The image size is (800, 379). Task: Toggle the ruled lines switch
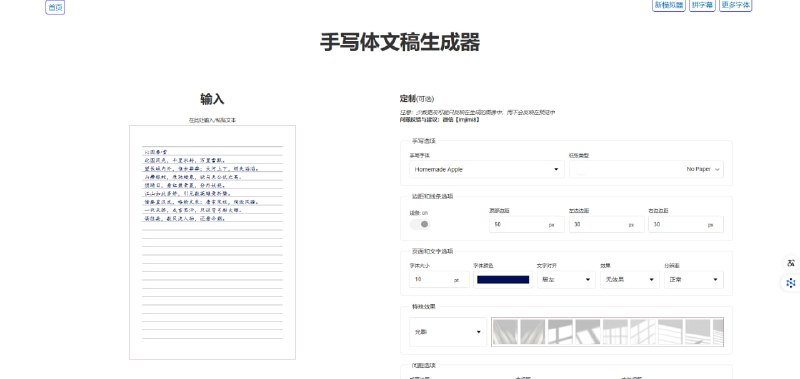420,224
